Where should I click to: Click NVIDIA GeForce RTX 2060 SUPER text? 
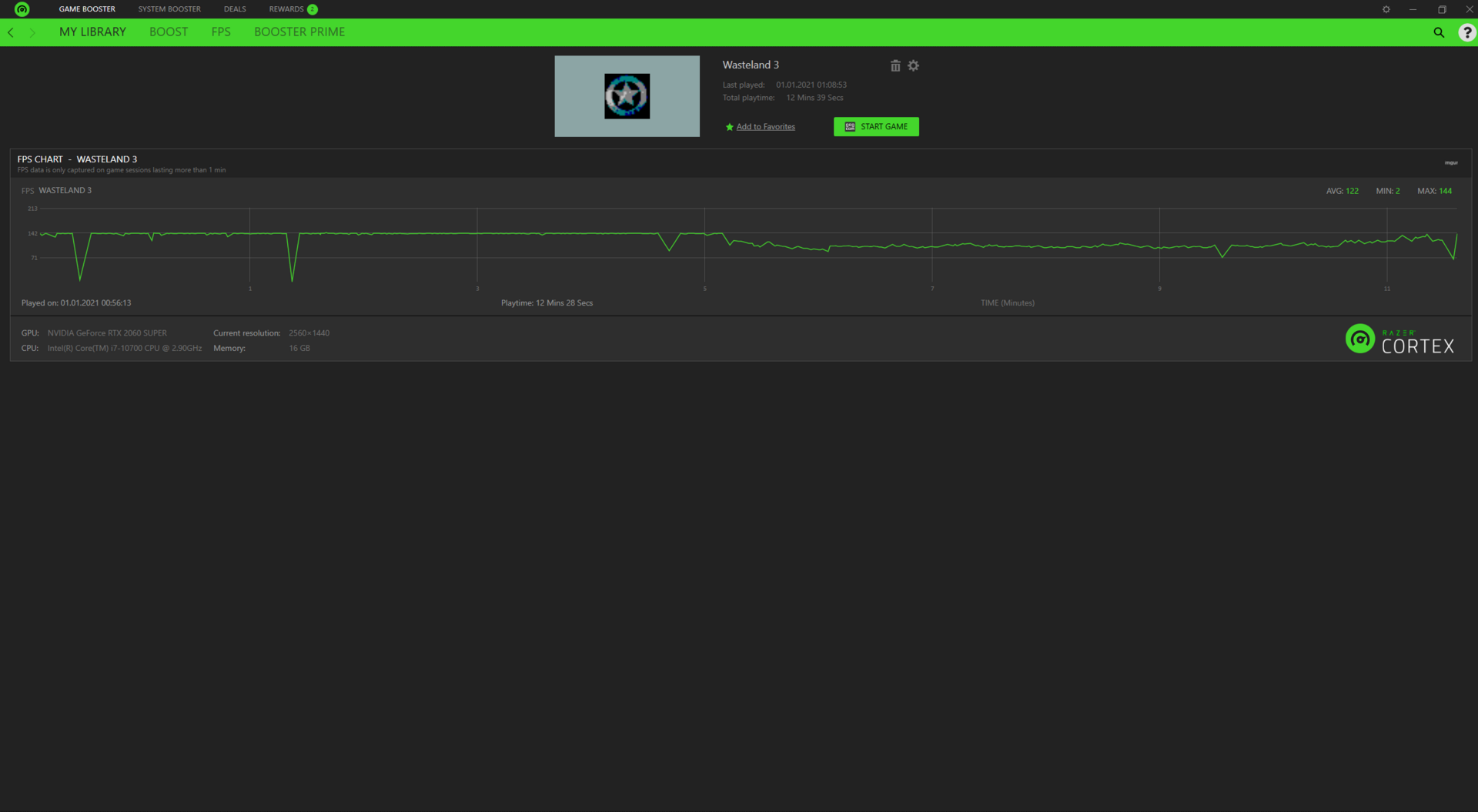pos(107,333)
